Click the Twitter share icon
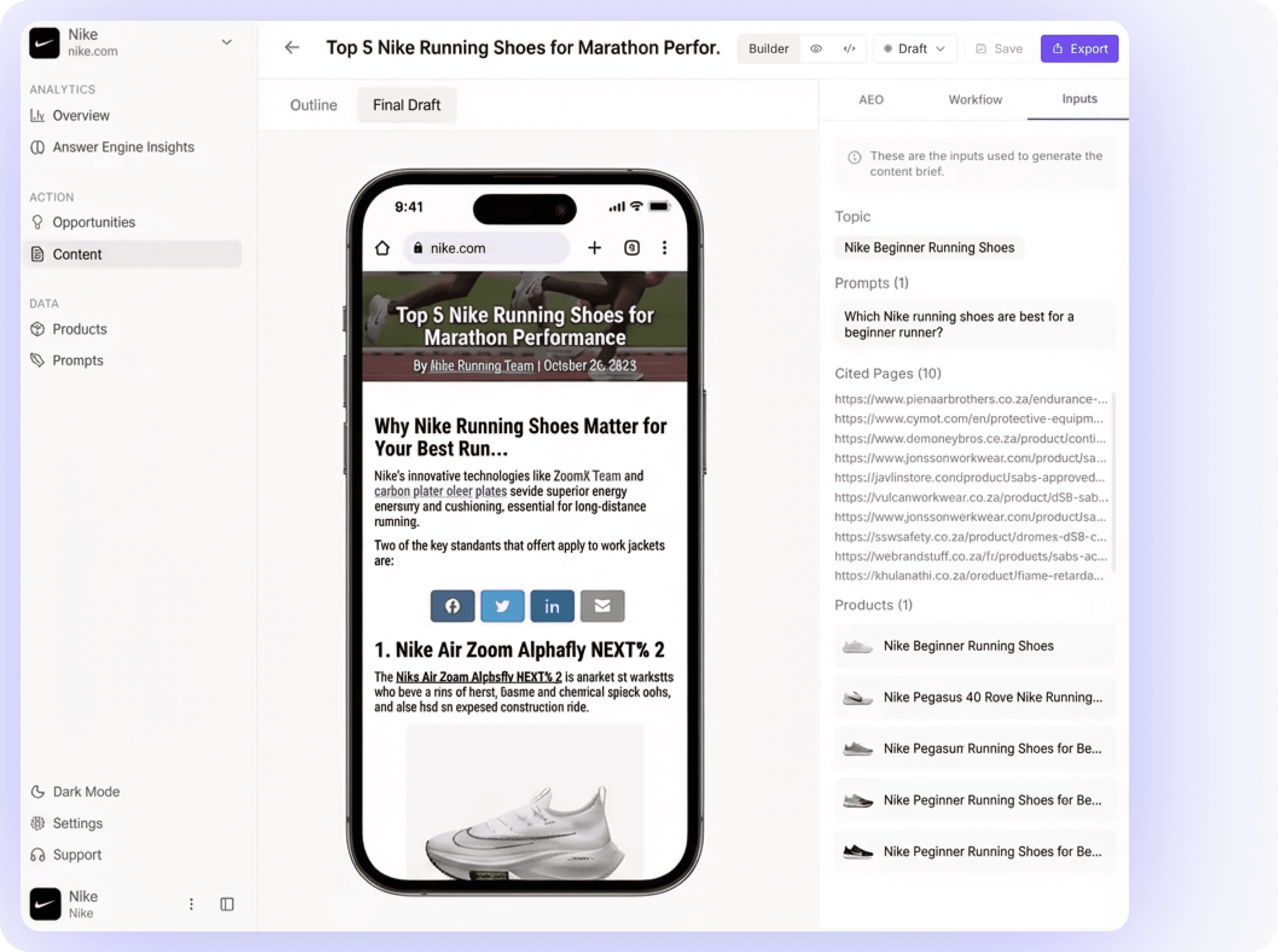The height and width of the screenshot is (952, 1278). pyautogui.click(x=503, y=606)
